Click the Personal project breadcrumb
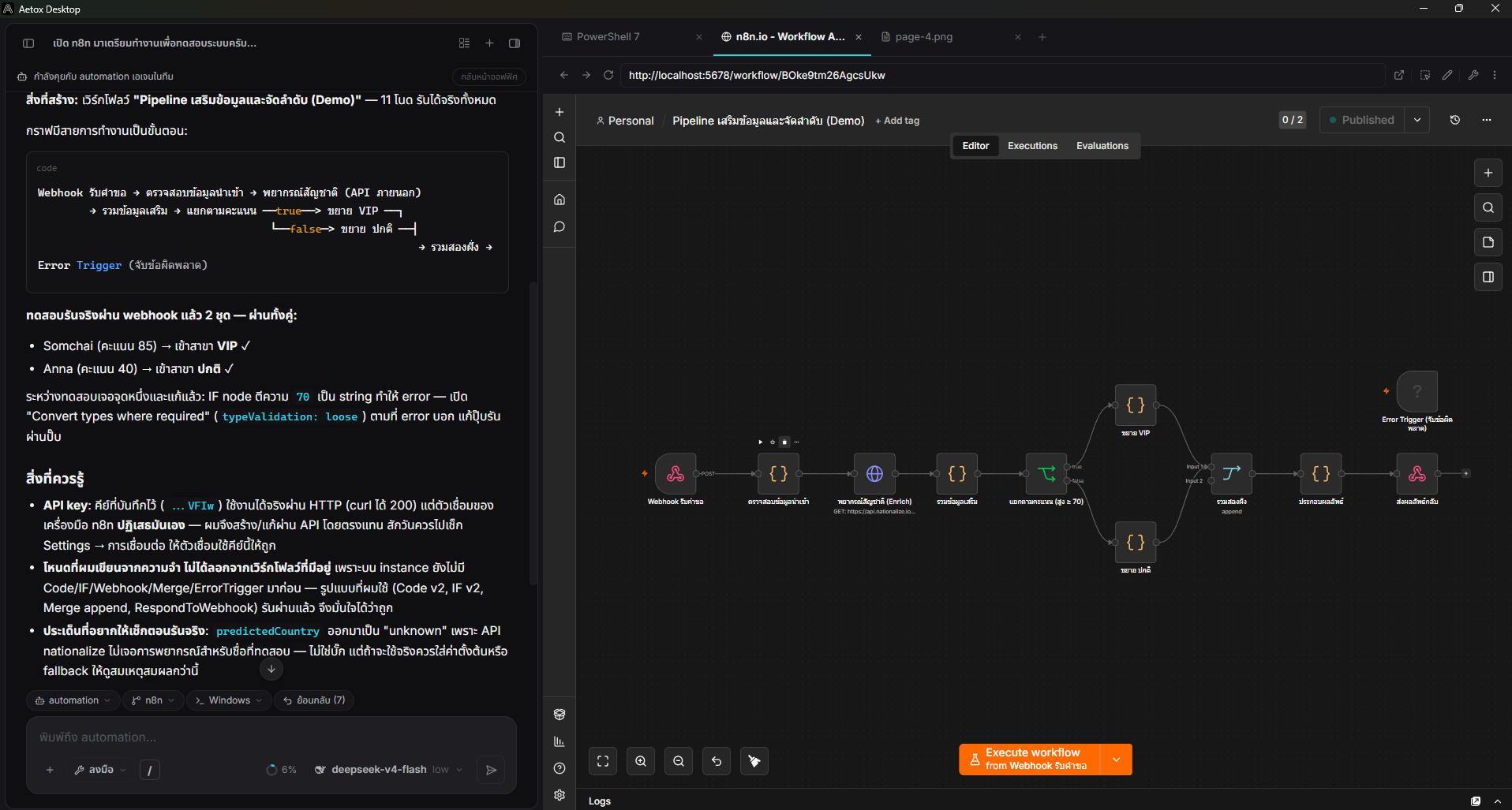Viewport: 1512px width, 810px height. point(625,121)
